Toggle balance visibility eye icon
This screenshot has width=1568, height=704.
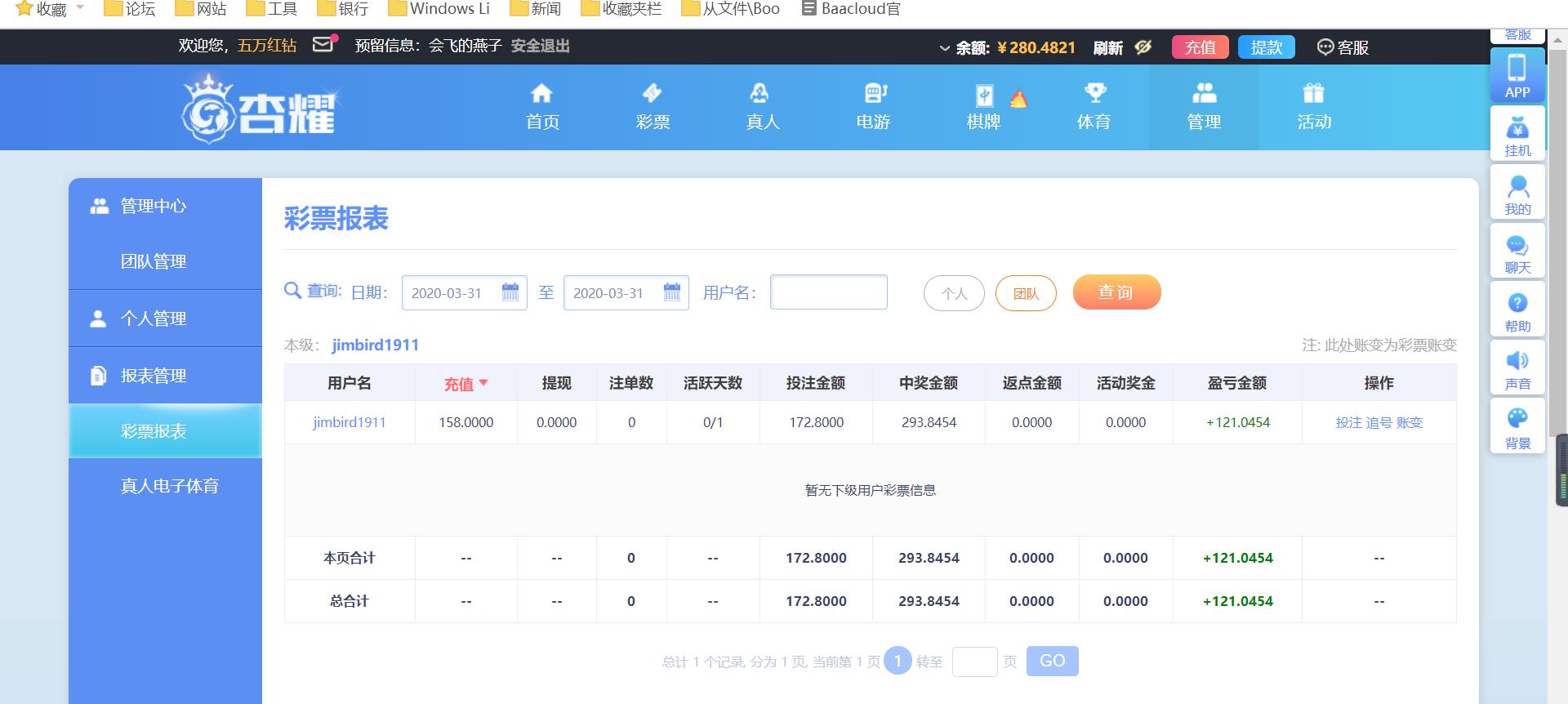1143,47
